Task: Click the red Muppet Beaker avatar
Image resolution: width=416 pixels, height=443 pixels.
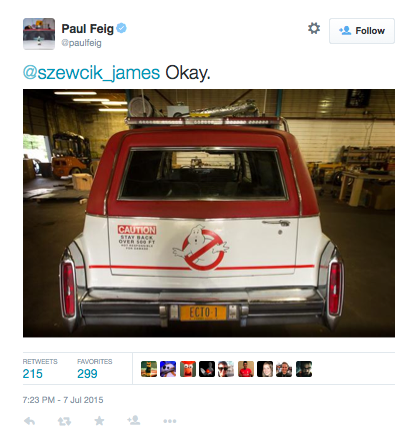Action: (188, 369)
